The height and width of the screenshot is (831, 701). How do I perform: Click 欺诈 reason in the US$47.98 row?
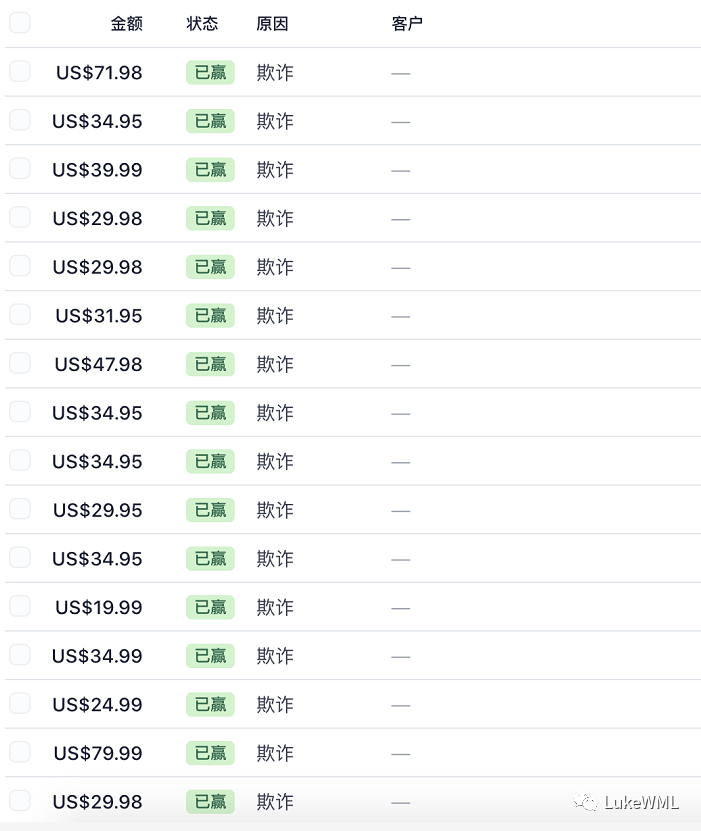pos(275,365)
